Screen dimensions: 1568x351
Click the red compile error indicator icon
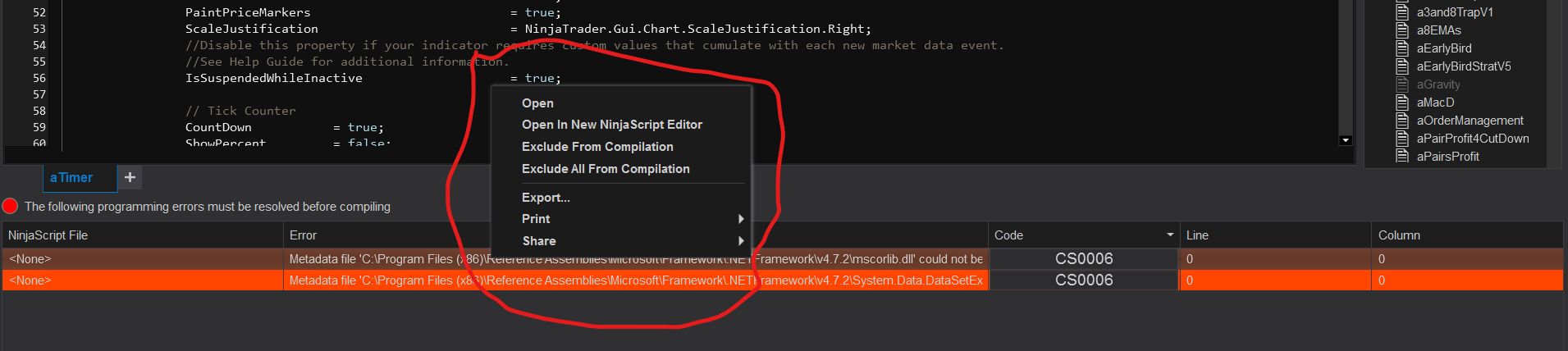(11, 206)
